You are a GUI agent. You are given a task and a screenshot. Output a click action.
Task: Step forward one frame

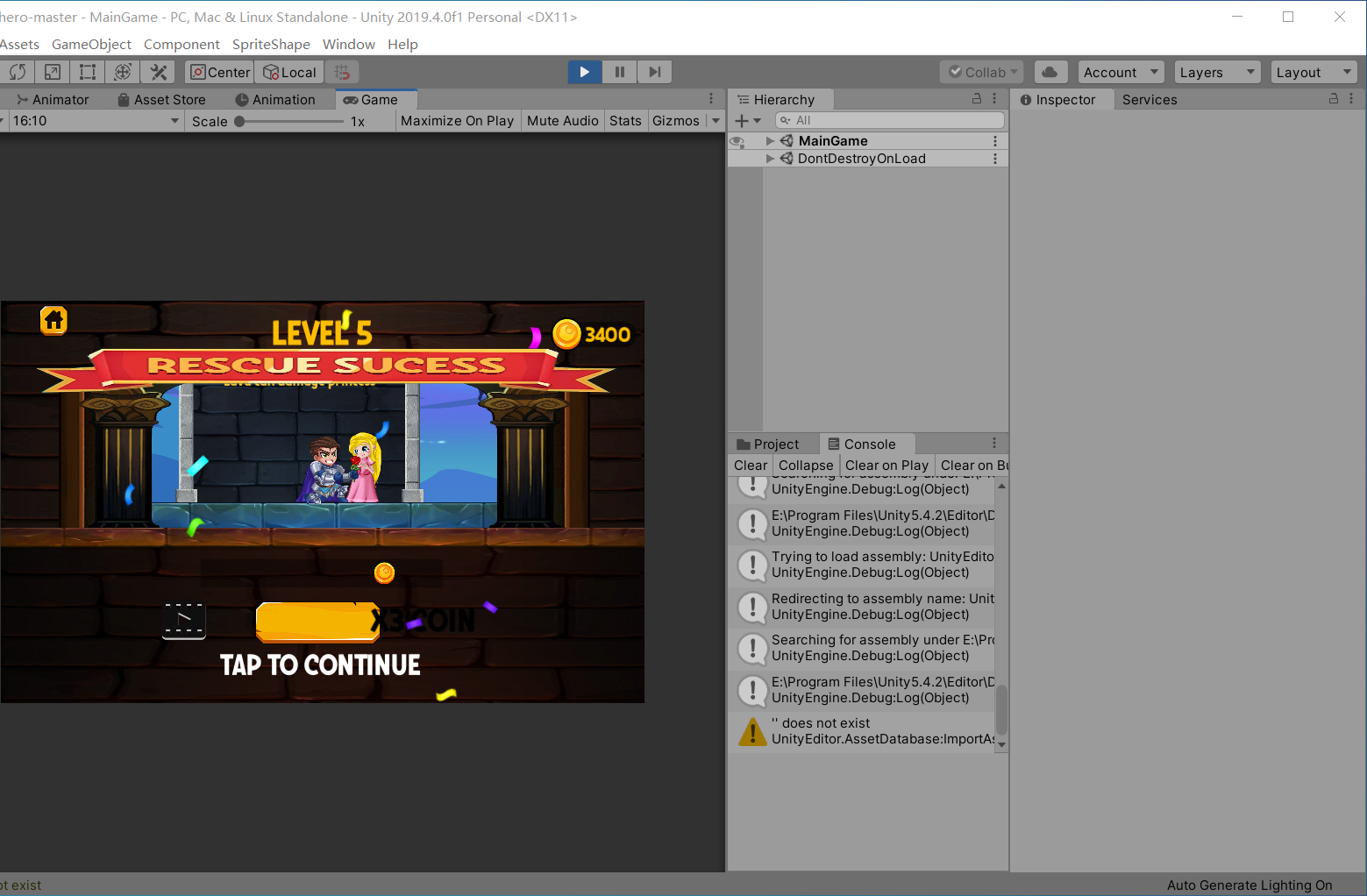(654, 72)
